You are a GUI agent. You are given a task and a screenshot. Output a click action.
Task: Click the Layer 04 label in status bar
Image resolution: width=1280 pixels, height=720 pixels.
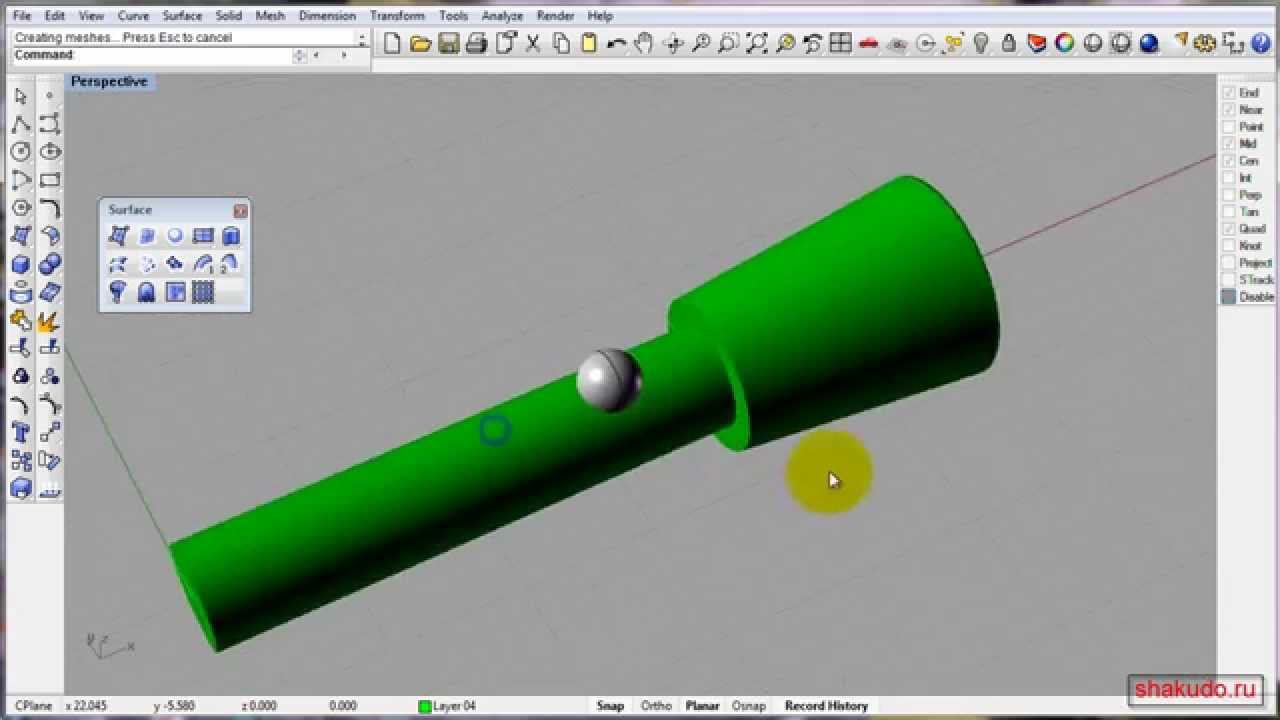tap(454, 706)
